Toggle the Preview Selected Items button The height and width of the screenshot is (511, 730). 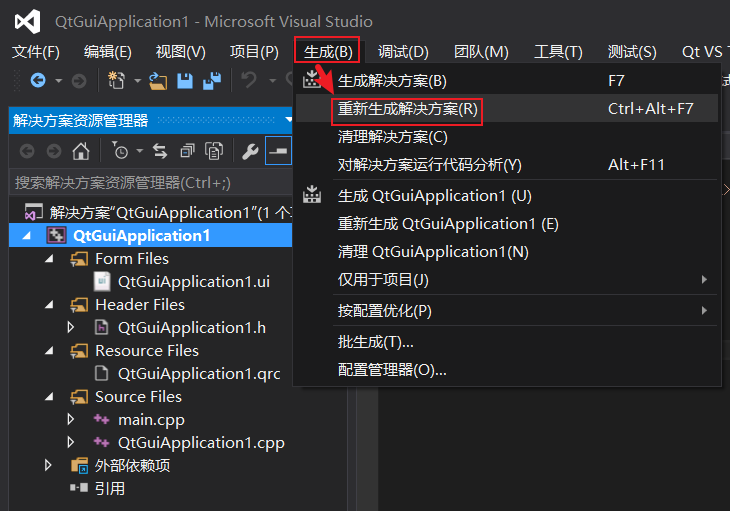click(x=278, y=151)
